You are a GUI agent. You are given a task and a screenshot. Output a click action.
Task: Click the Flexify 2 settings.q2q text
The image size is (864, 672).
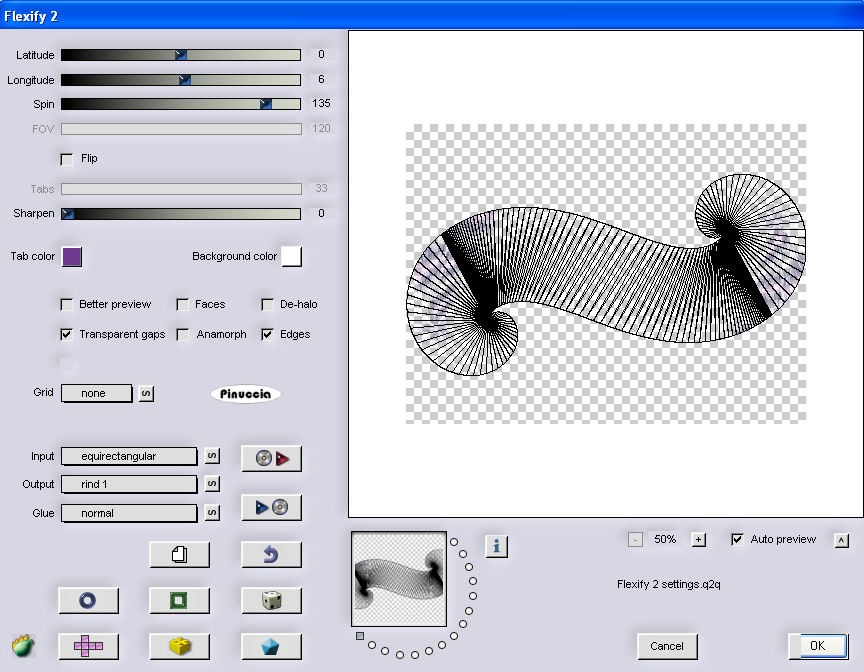pyautogui.click(x=668, y=584)
